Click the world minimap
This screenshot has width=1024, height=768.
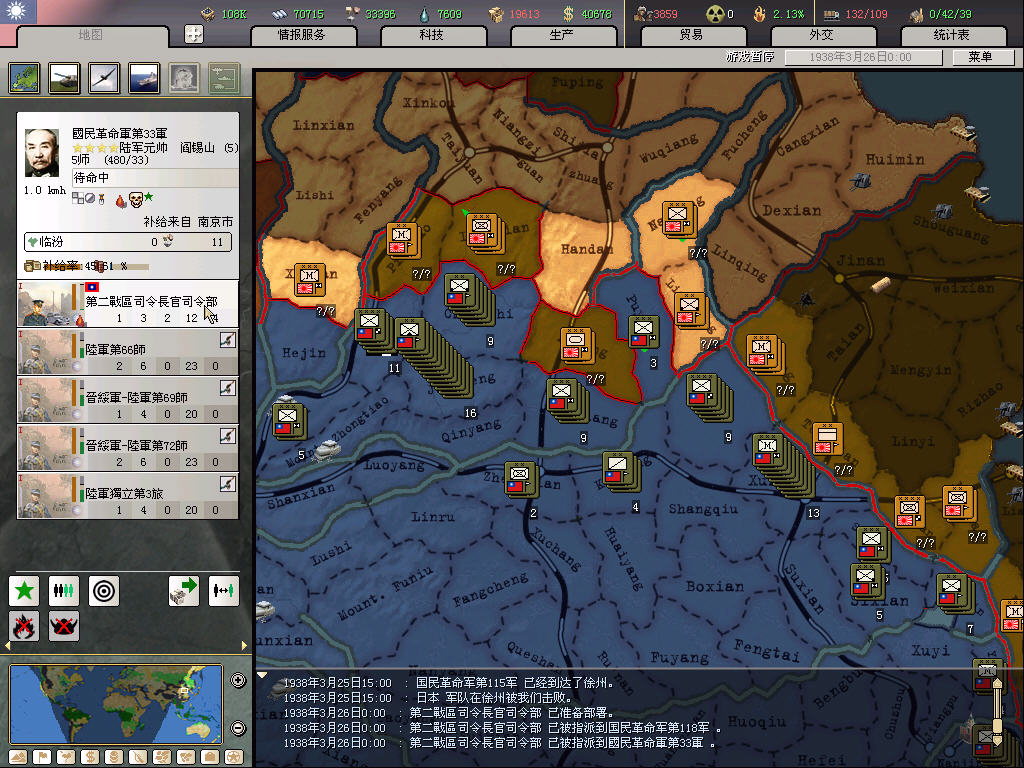click(116, 704)
